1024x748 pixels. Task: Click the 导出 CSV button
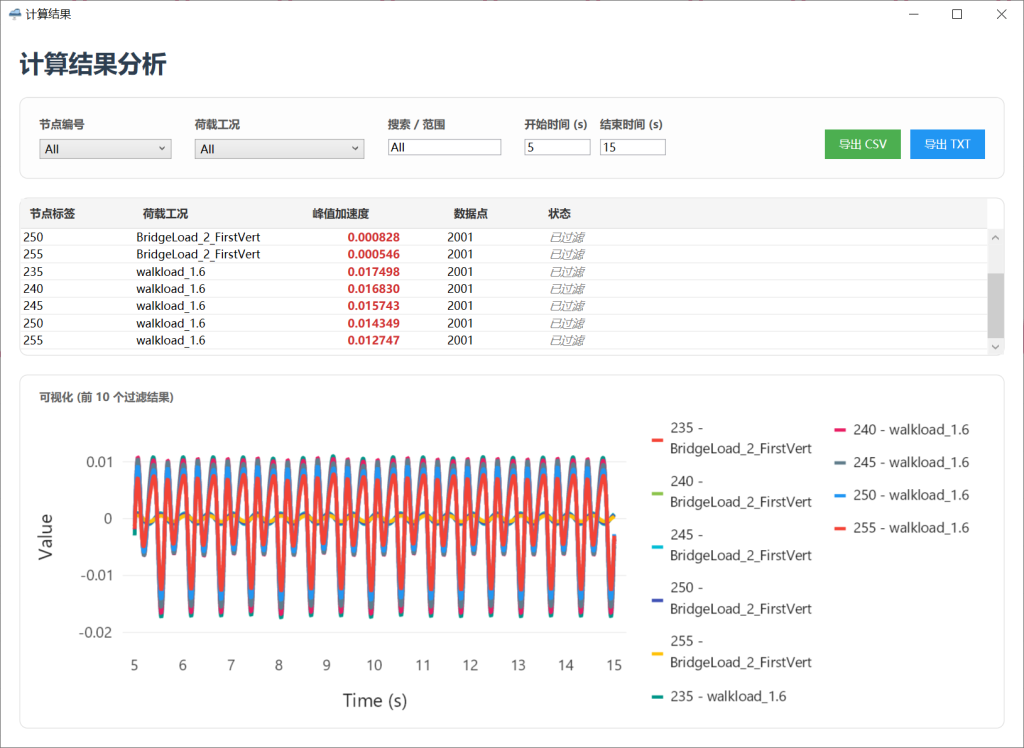(862, 144)
